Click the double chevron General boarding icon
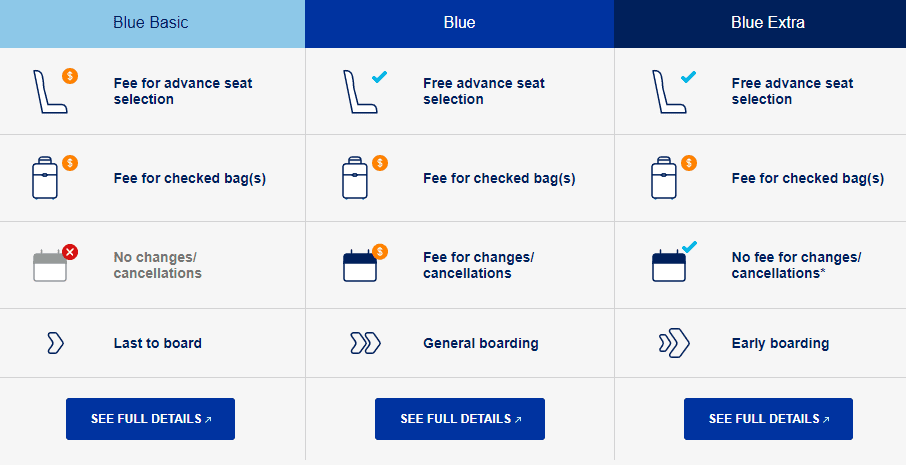 pyautogui.click(x=365, y=343)
